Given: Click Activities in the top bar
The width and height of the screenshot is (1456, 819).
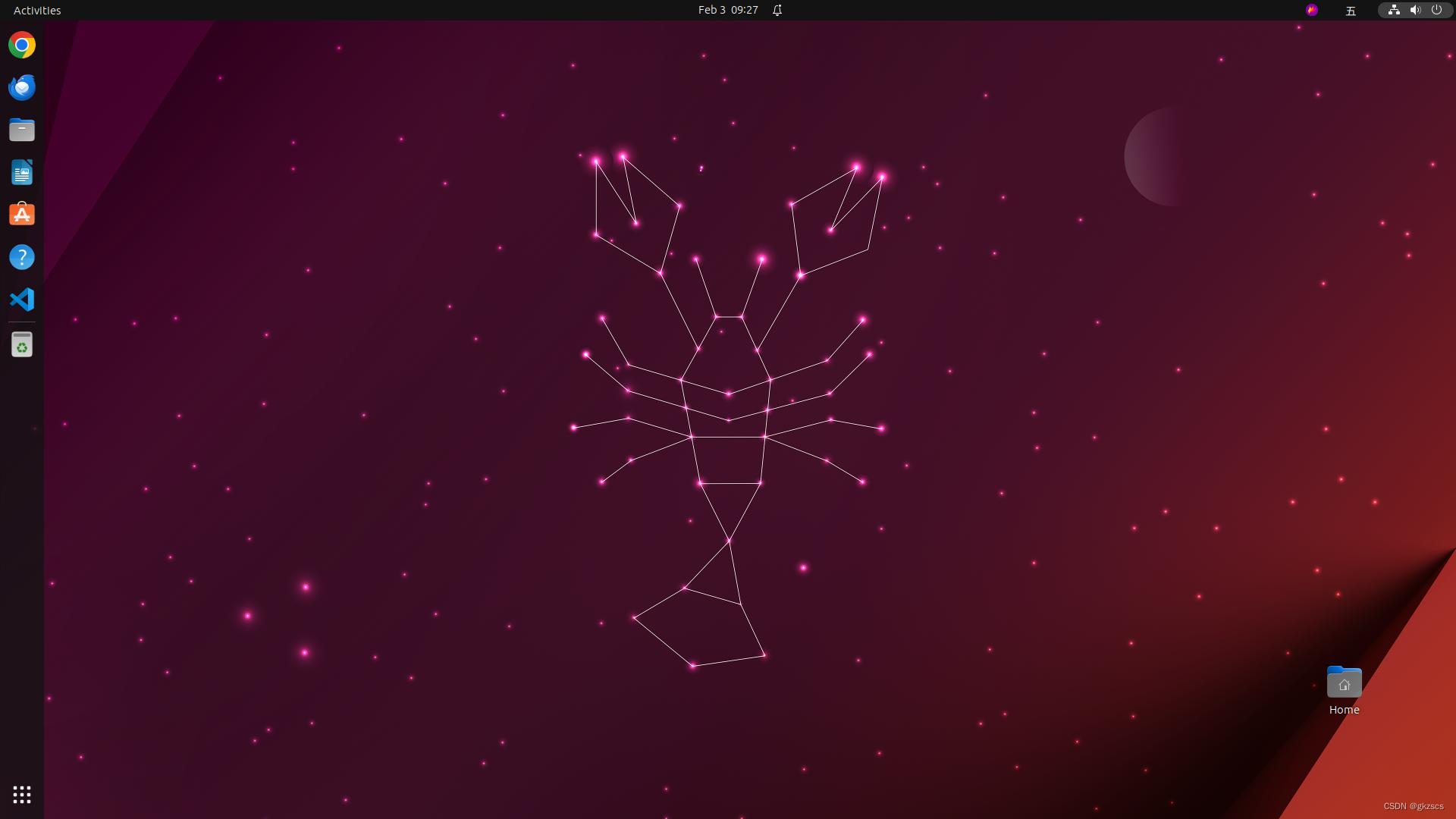Looking at the screenshot, I should (x=37, y=10).
